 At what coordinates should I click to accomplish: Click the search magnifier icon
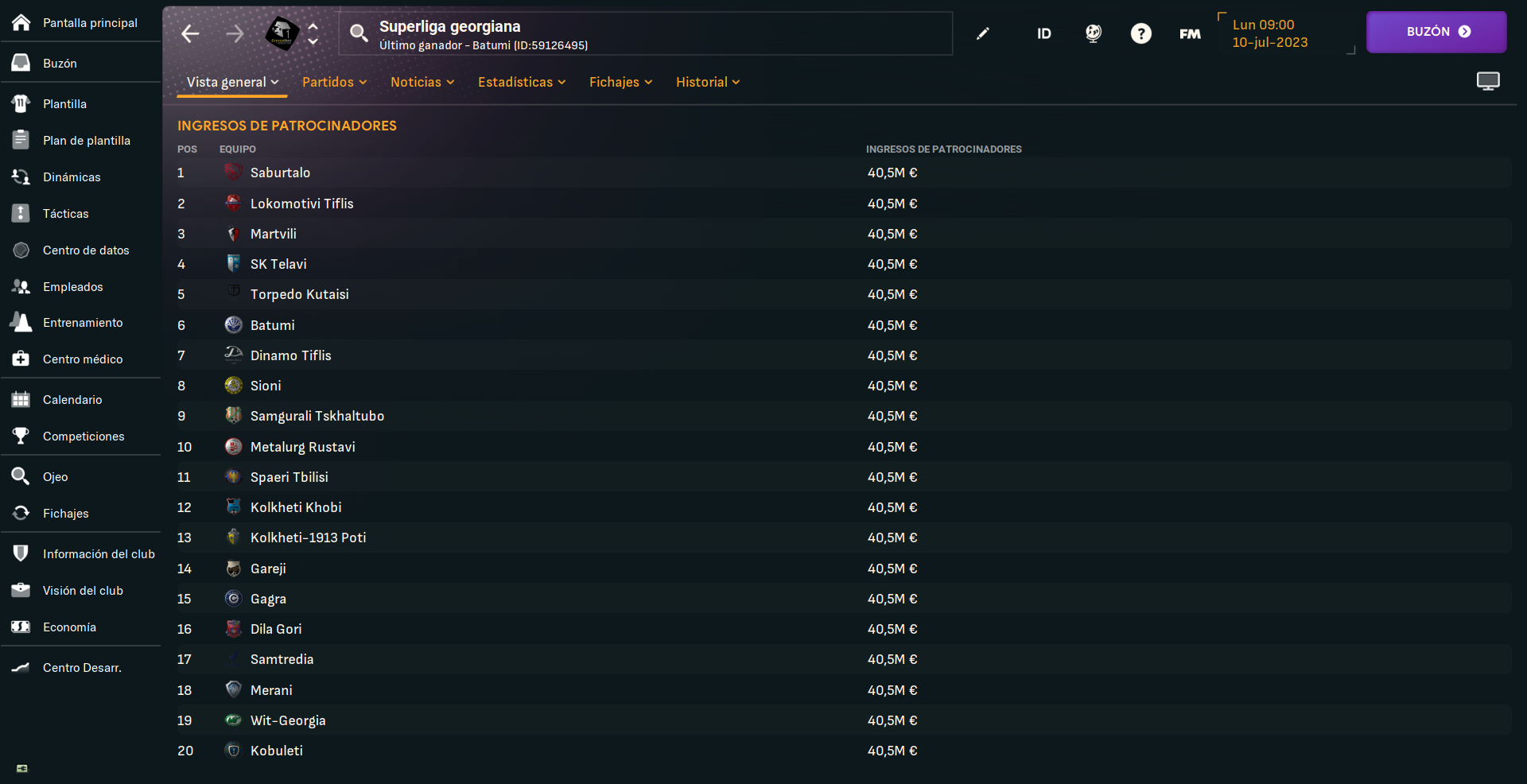pyautogui.click(x=359, y=33)
